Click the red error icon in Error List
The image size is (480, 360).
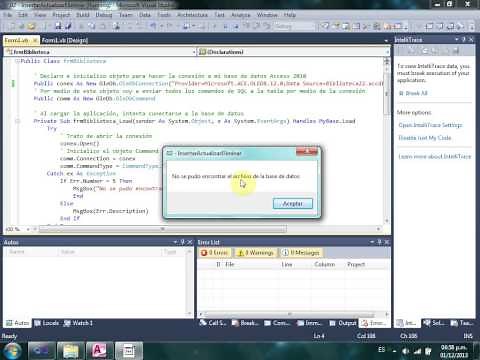204,253
